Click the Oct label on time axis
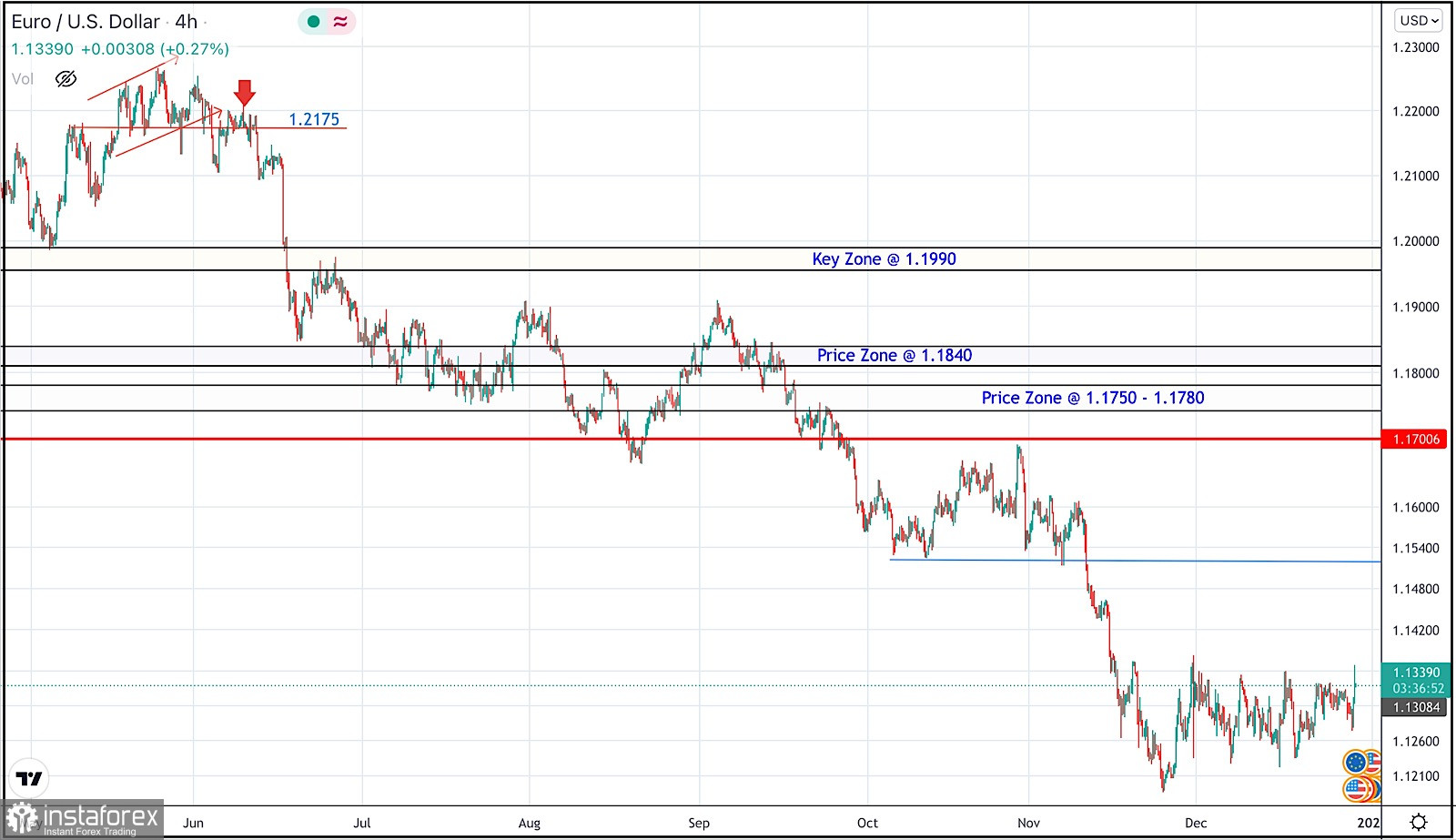Viewport: 1456px width, 840px height. (x=867, y=823)
